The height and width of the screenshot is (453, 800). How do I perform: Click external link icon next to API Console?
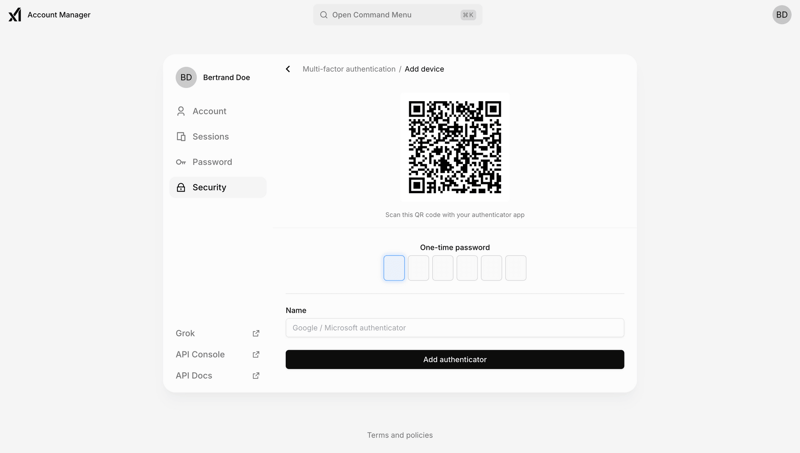pos(256,355)
